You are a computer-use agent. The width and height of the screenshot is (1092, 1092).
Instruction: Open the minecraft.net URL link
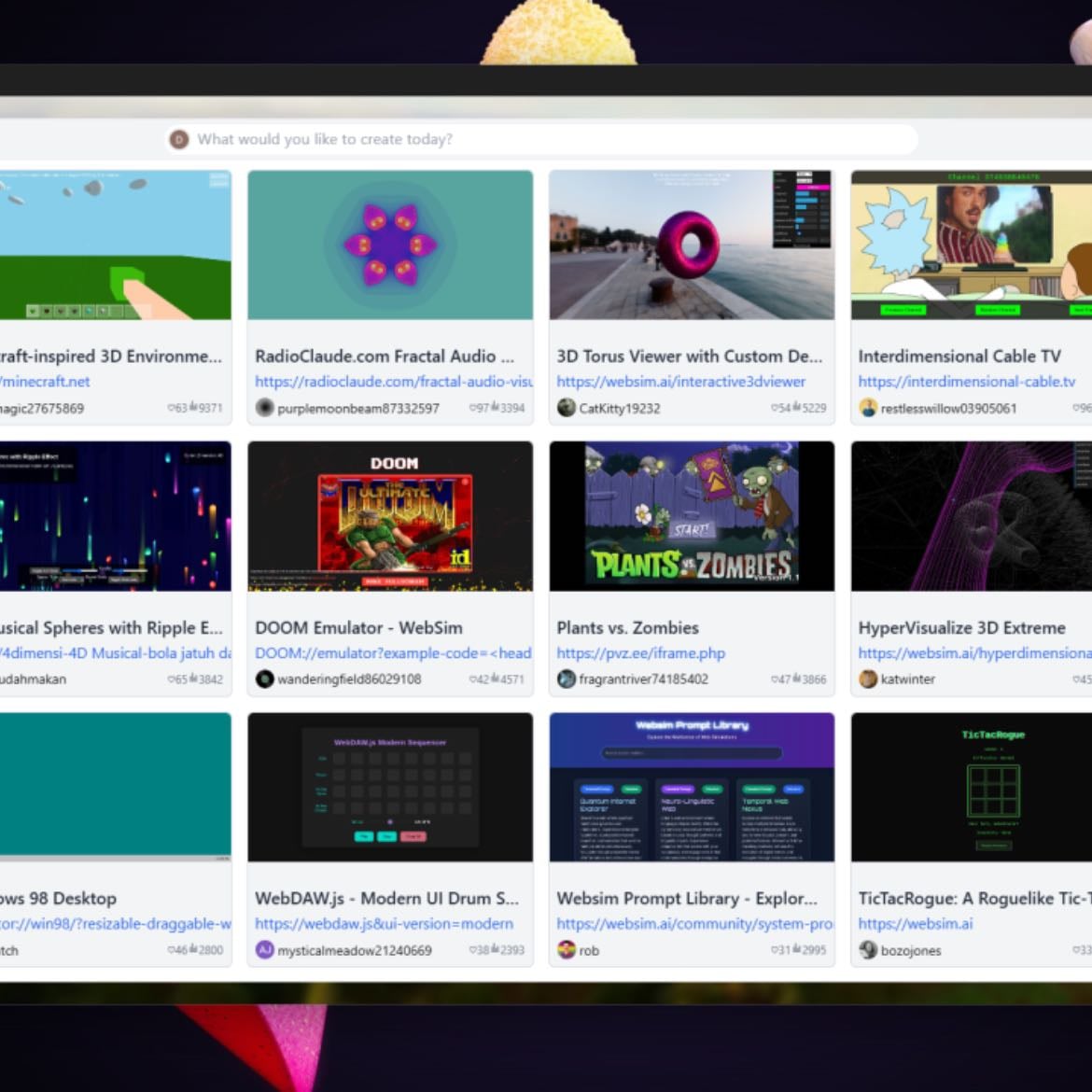coord(46,382)
